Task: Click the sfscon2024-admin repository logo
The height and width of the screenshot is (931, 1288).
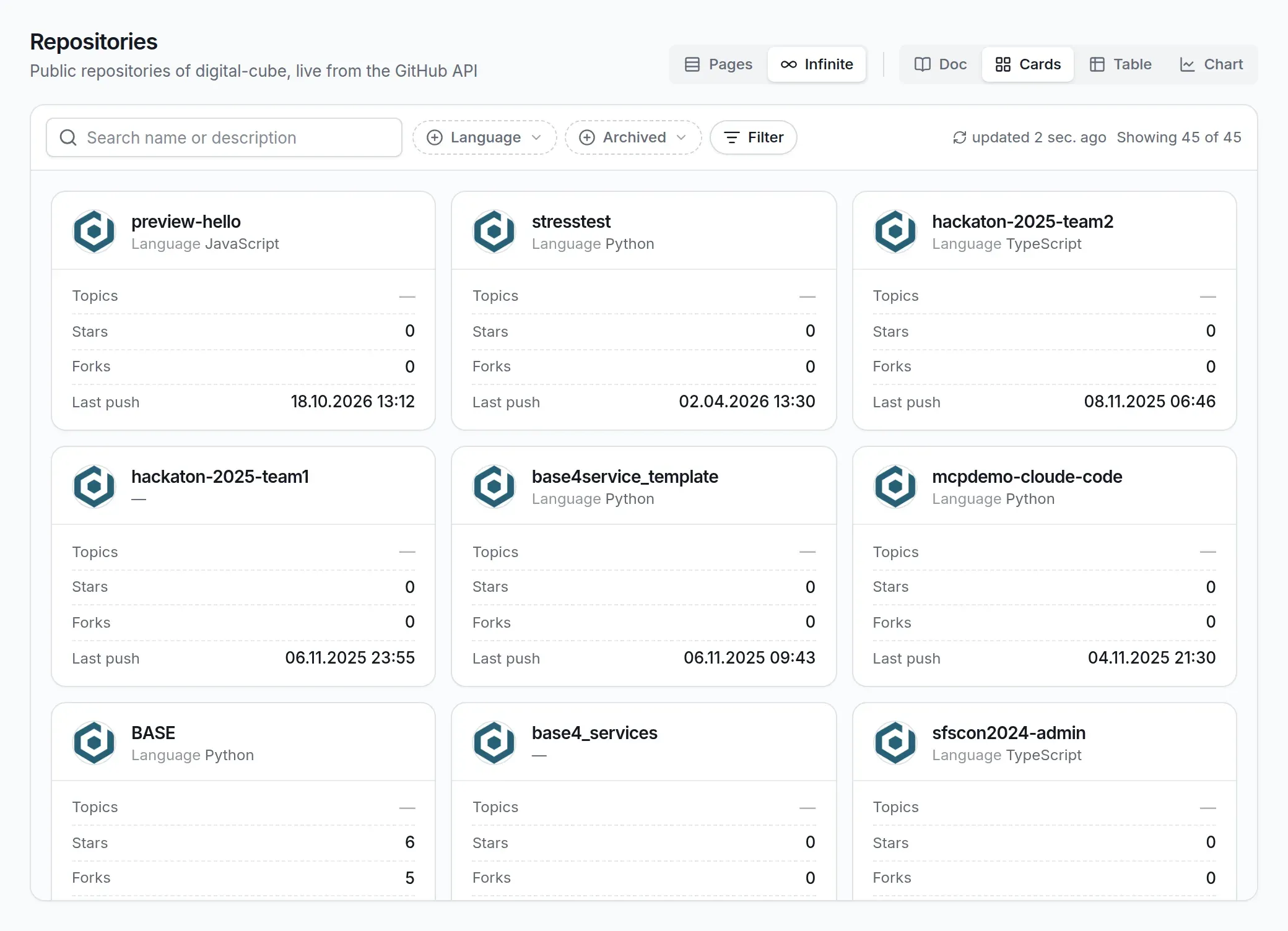Action: pyautogui.click(x=895, y=743)
